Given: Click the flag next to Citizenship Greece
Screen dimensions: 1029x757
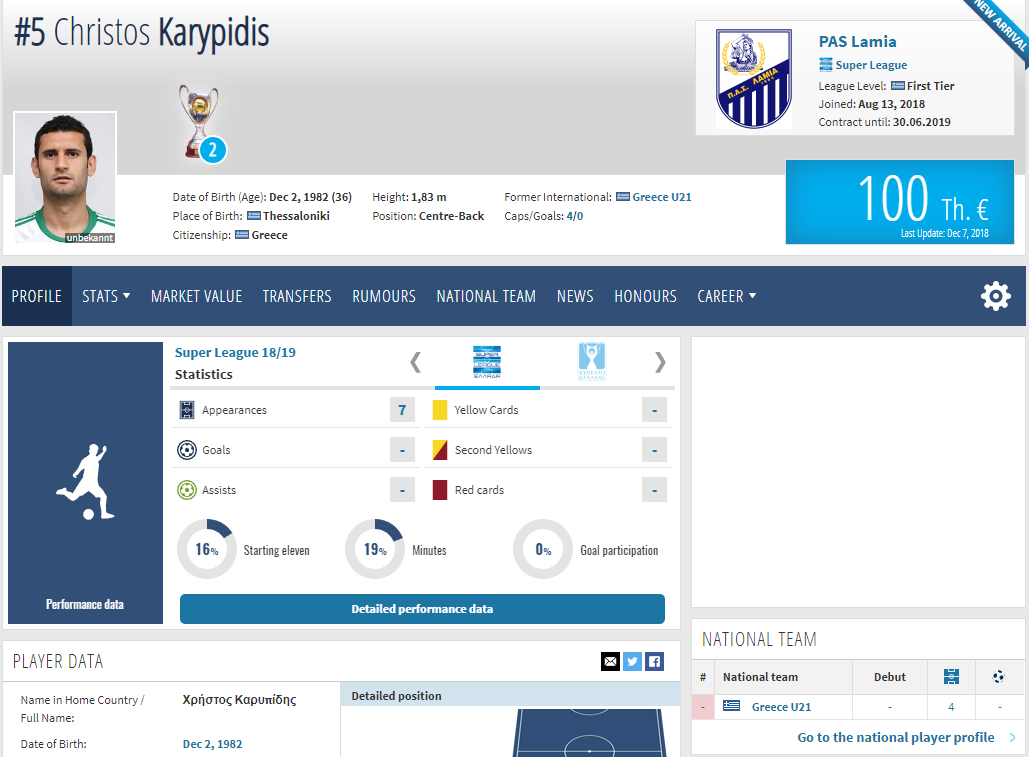Looking at the screenshot, I should 242,235.
